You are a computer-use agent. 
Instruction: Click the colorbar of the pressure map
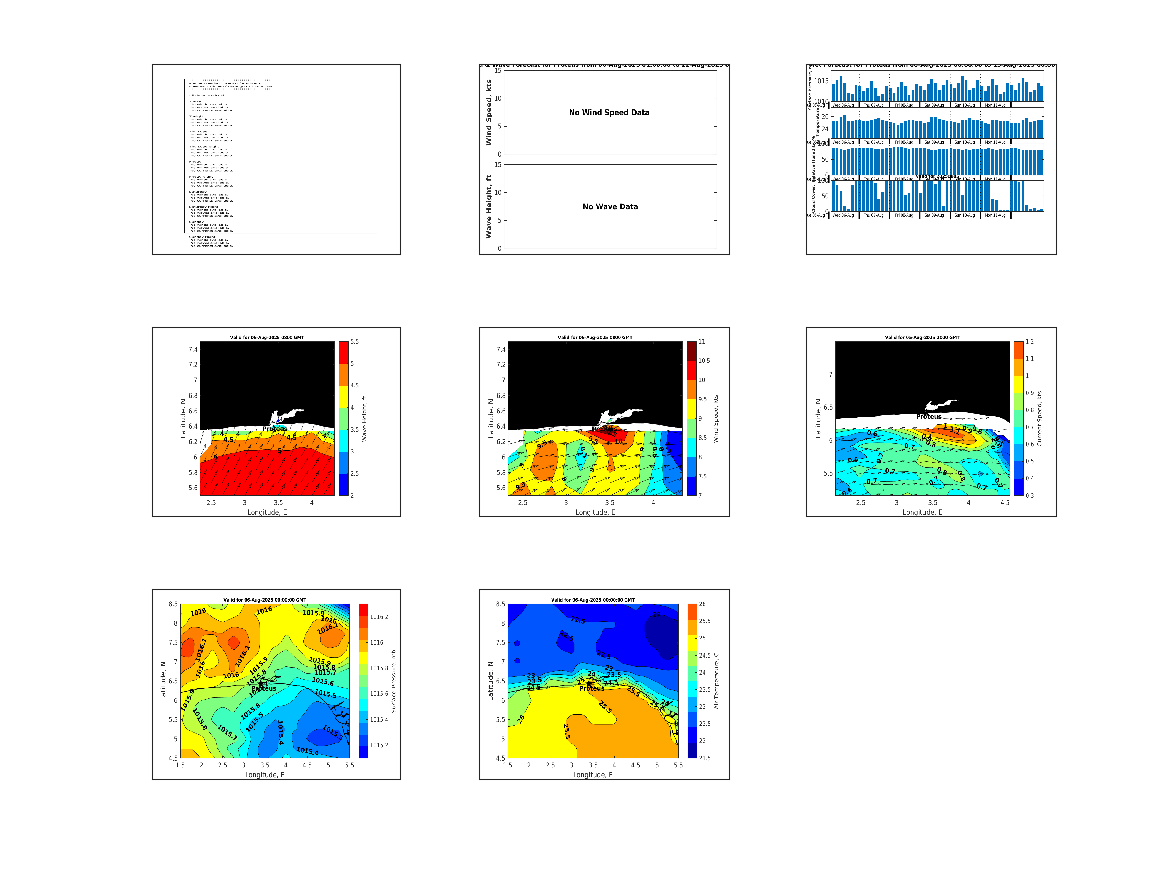pos(363,681)
